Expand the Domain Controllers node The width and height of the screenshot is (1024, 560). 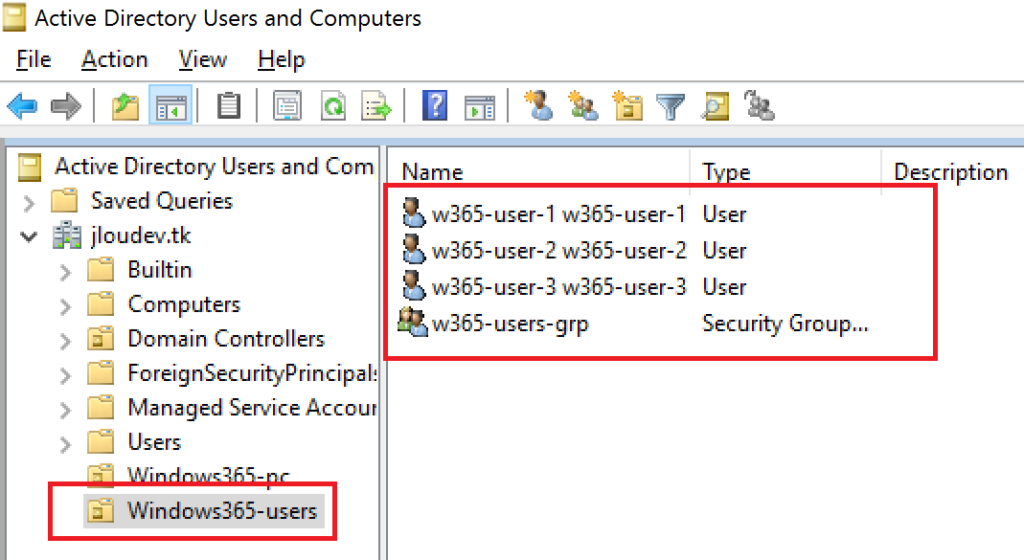(x=65, y=340)
